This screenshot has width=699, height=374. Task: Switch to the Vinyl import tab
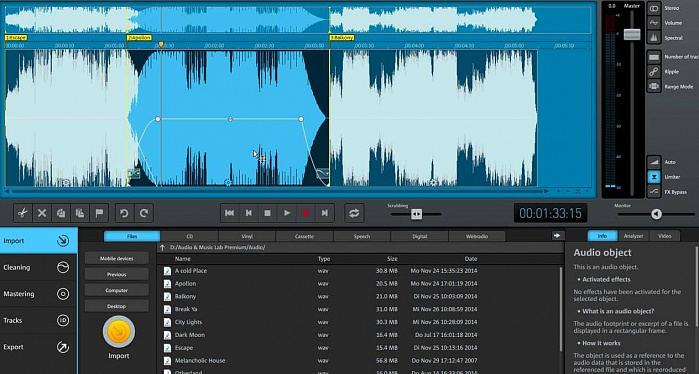click(x=247, y=236)
